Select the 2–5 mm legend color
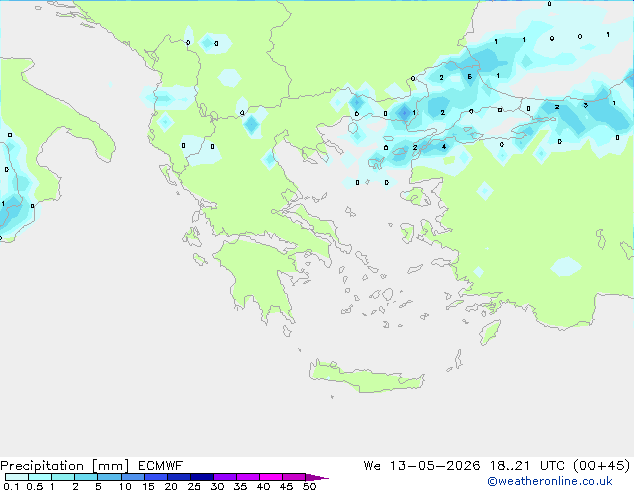Screen dimensions: 634x490 pos(86,477)
